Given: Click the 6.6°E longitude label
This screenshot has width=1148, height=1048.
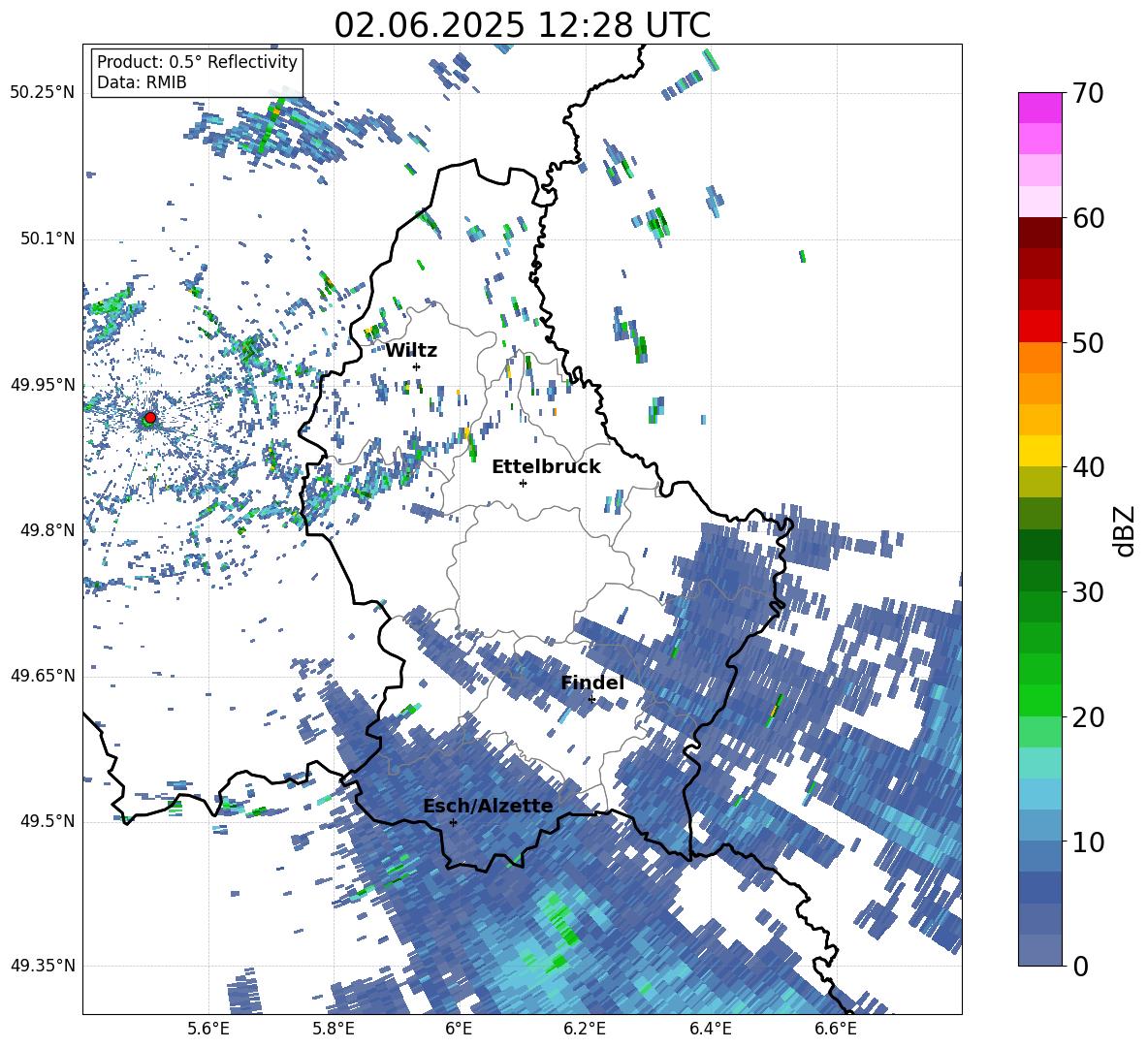Looking at the screenshot, I should coord(836,1029).
